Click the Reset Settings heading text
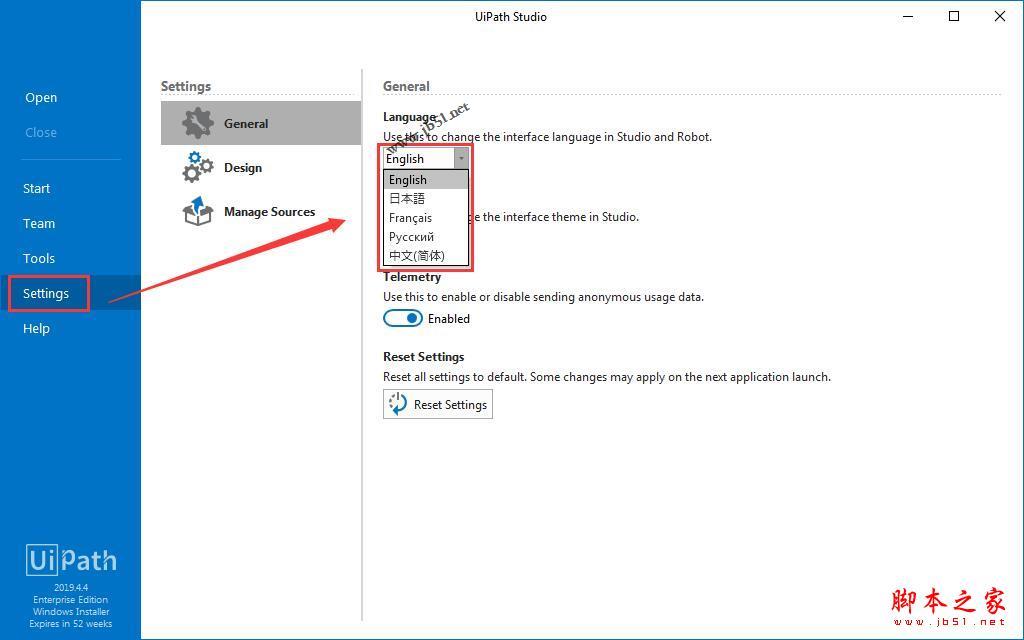 click(x=424, y=357)
